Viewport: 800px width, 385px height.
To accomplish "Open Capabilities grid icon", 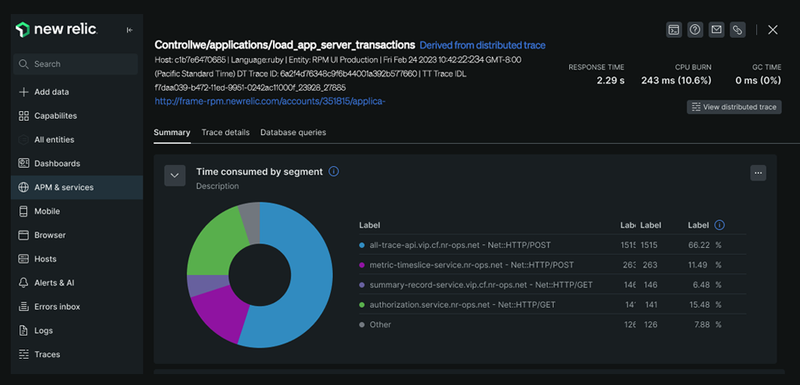I will pyautogui.click(x=23, y=116).
